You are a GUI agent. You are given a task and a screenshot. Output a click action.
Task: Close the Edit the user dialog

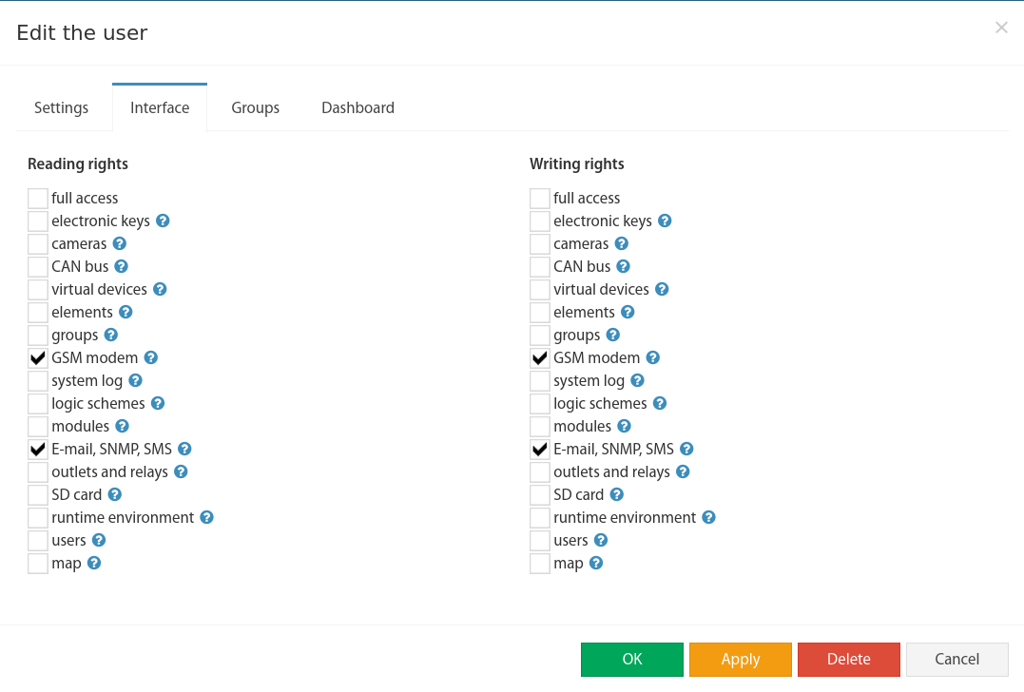(1001, 27)
